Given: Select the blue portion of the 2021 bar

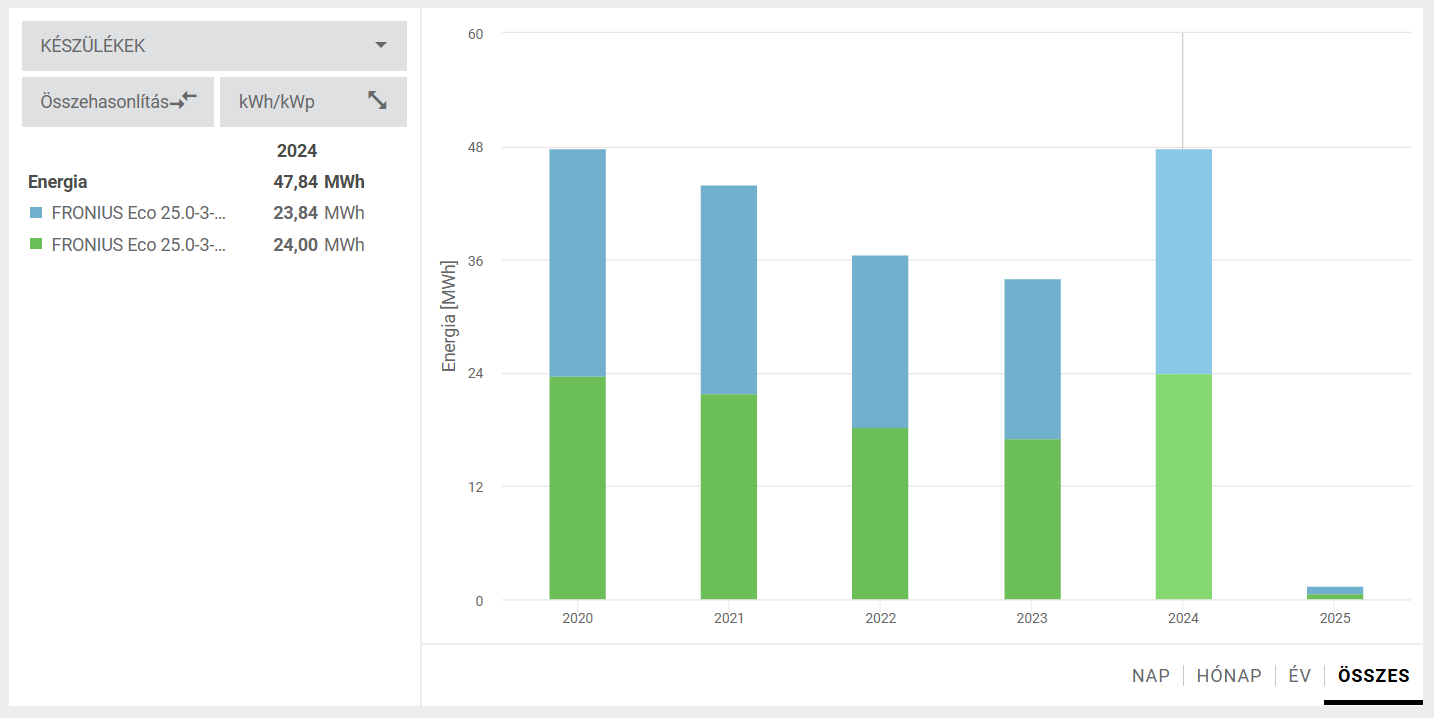Looking at the screenshot, I should coord(729,290).
